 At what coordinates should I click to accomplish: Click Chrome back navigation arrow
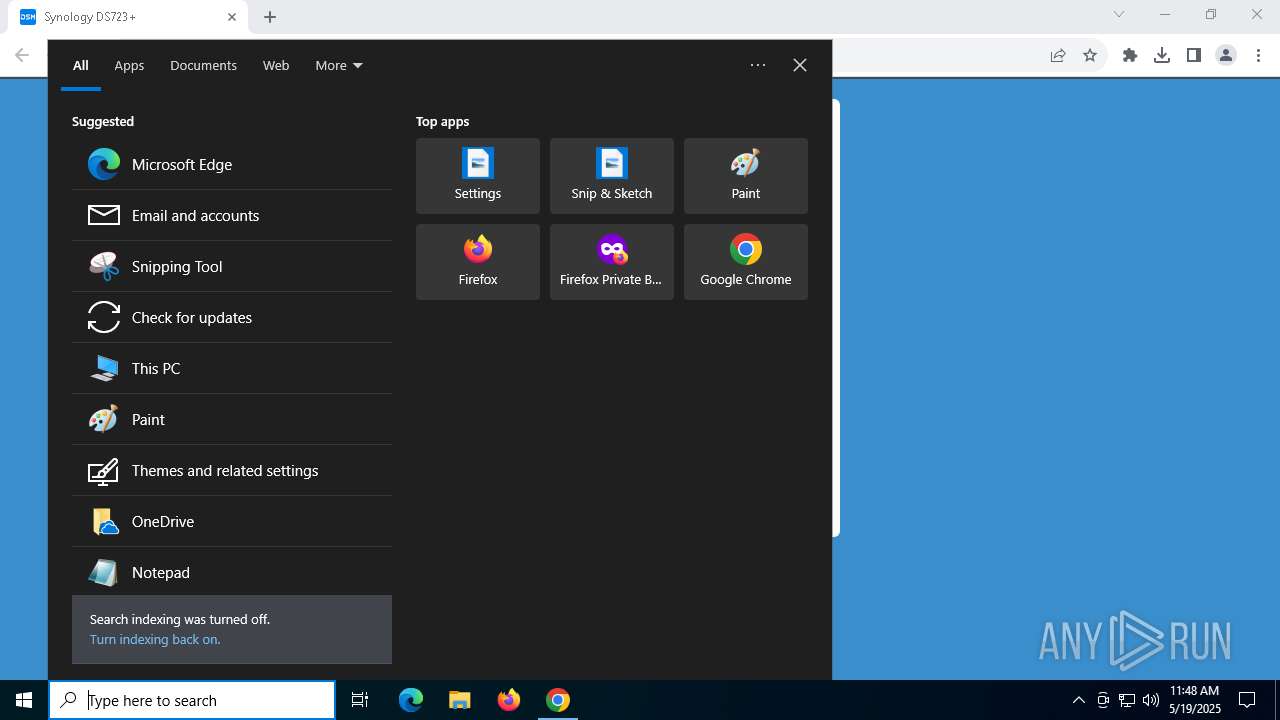pos(22,55)
